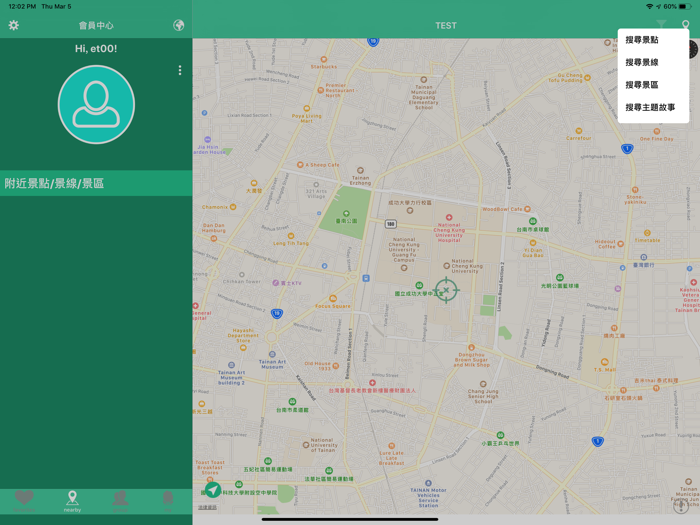Open the three-dot menu beside avatar

(180, 71)
